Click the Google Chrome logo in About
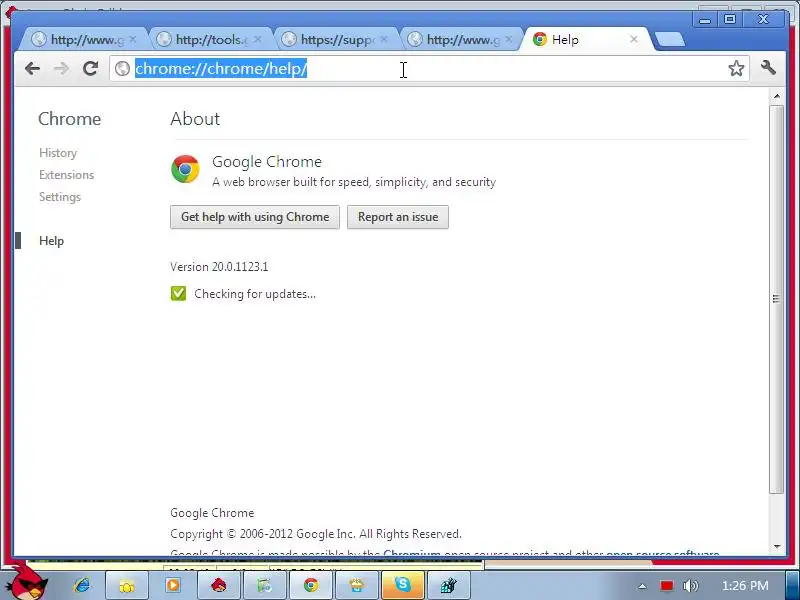Viewport: 800px width, 600px height. pyautogui.click(x=185, y=169)
